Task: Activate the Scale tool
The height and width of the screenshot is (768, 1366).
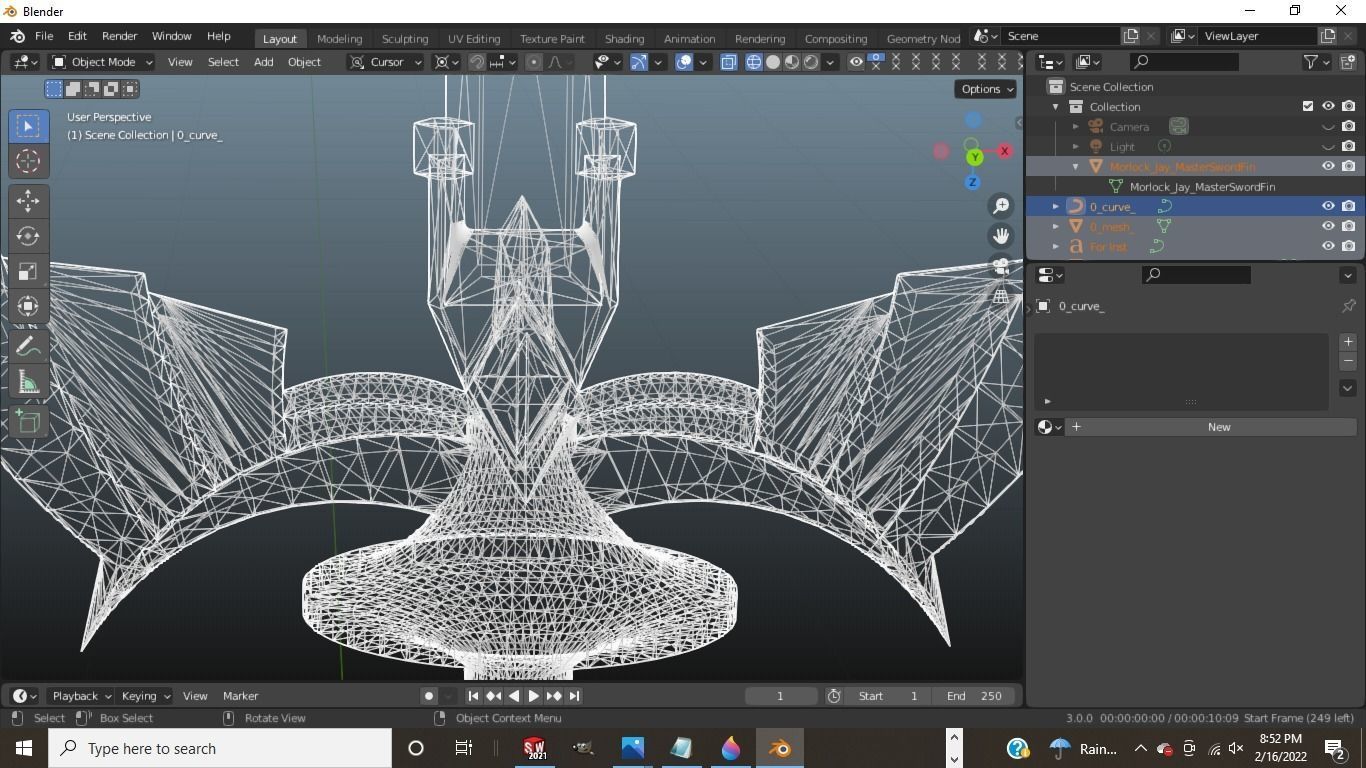Action: (x=28, y=271)
